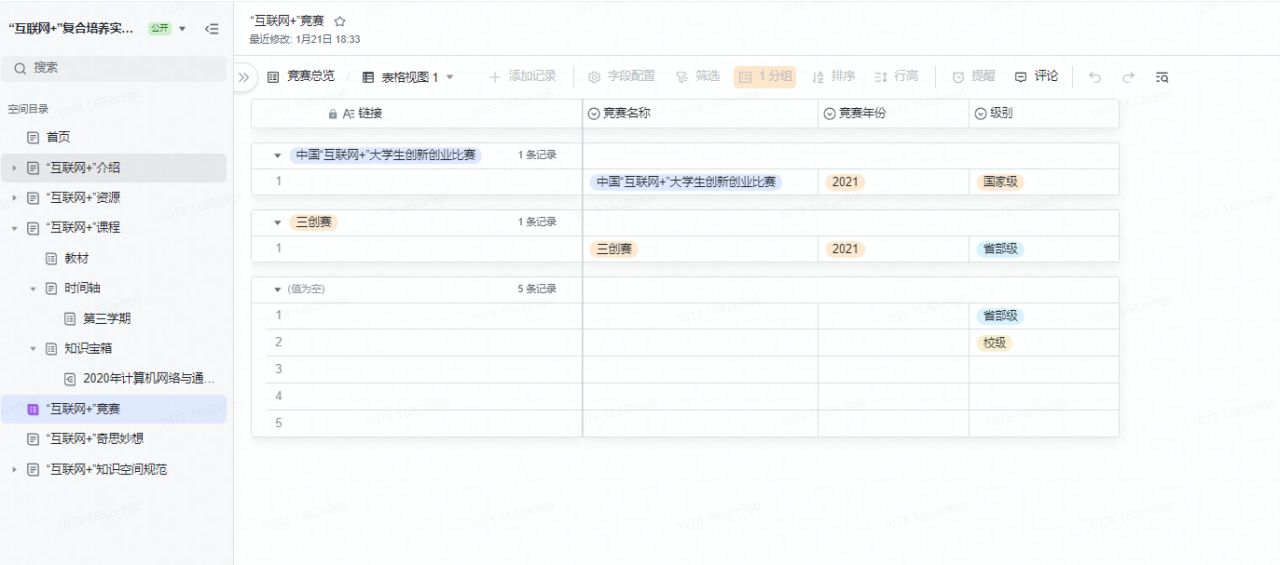Select the 表格视图 1 view tab
The image size is (1280, 565).
point(408,77)
